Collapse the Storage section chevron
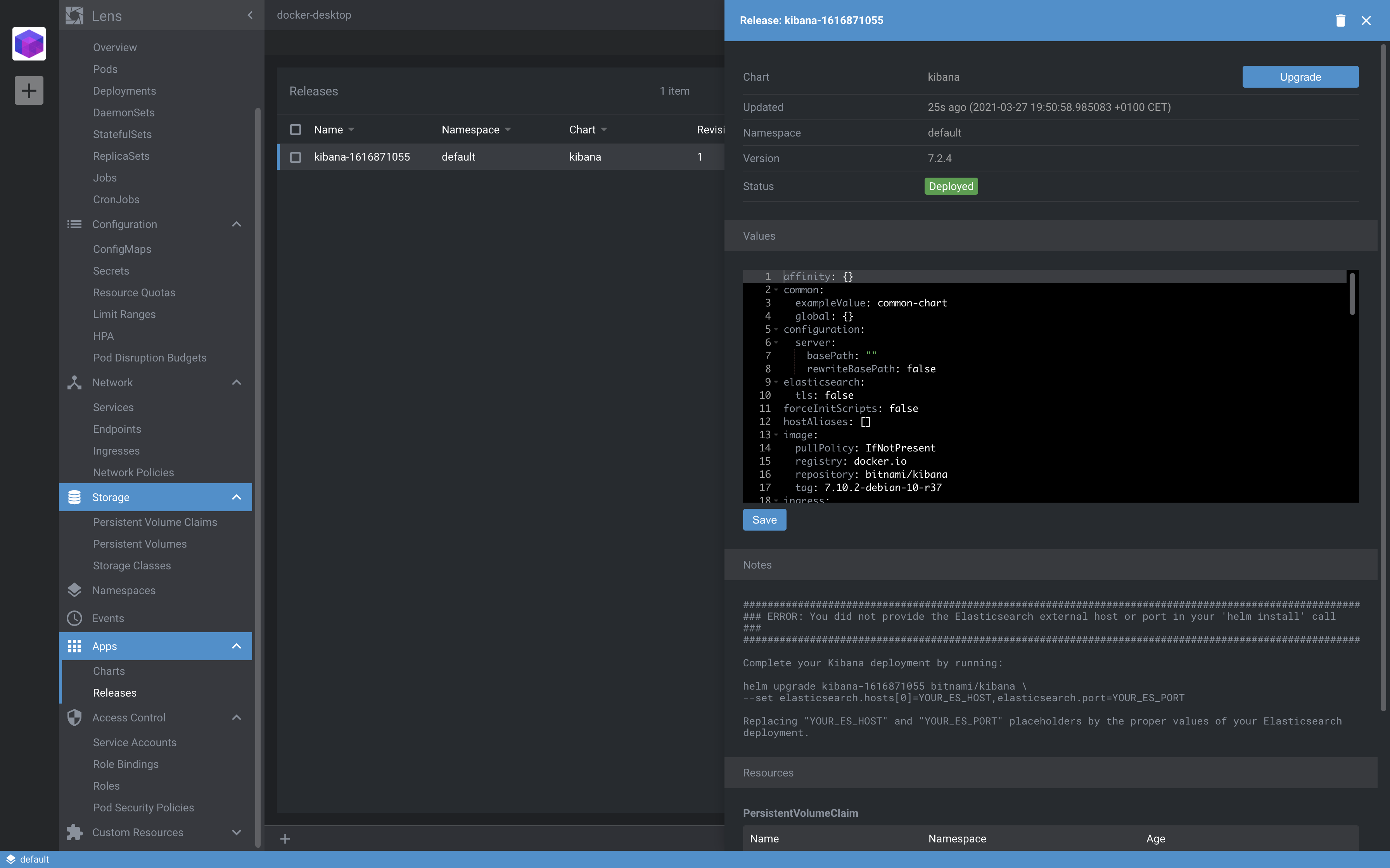 pos(237,497)
